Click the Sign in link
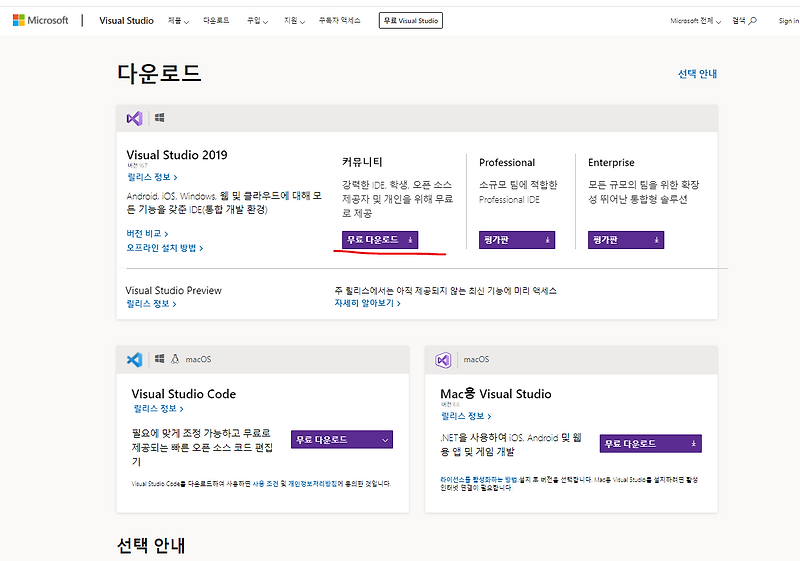 pyautogui.click(x=789, y=21)
